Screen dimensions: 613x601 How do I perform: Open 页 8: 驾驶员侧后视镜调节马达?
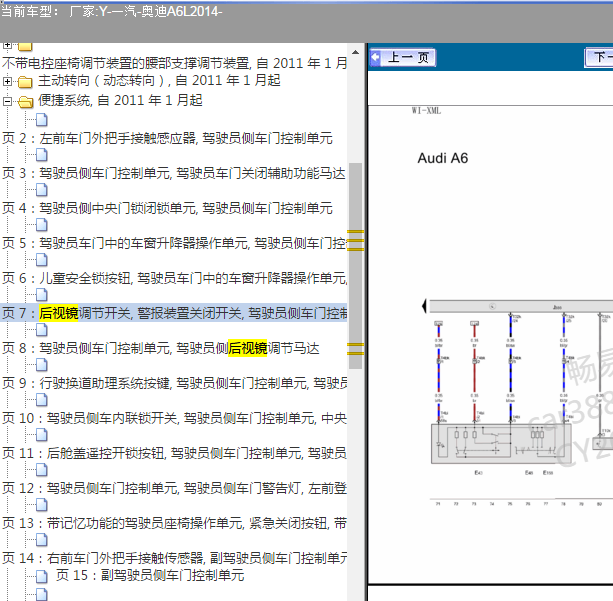[x=161, y=348]
